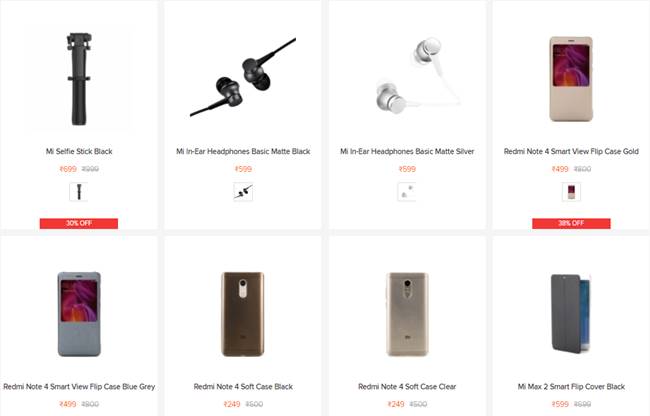Open the Mi Selfie Stick Black product image
Screen dimensions: 650x416
click(79, 79)
